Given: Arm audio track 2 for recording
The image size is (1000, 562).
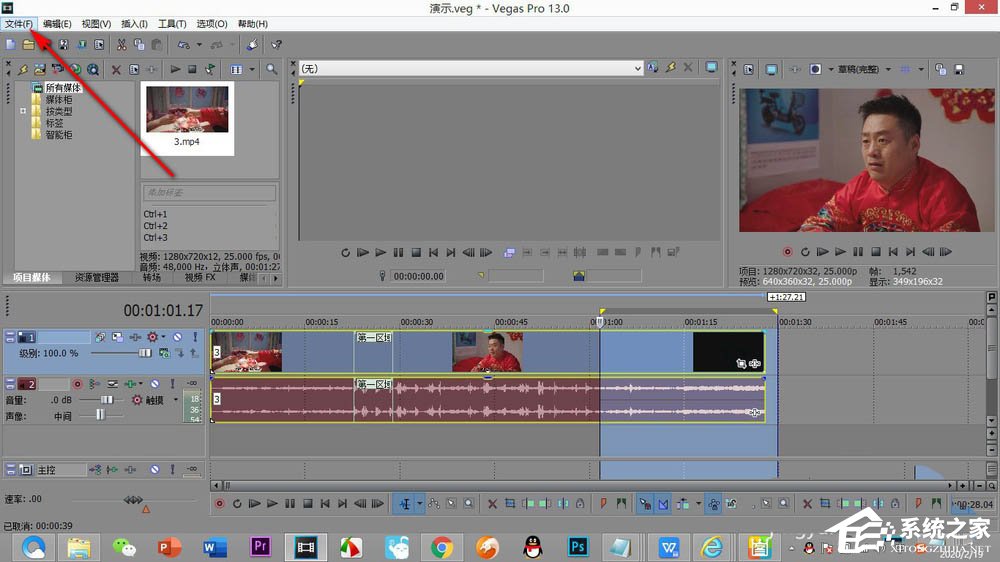Looking at the screenshot, I should (x=77, y=384).
